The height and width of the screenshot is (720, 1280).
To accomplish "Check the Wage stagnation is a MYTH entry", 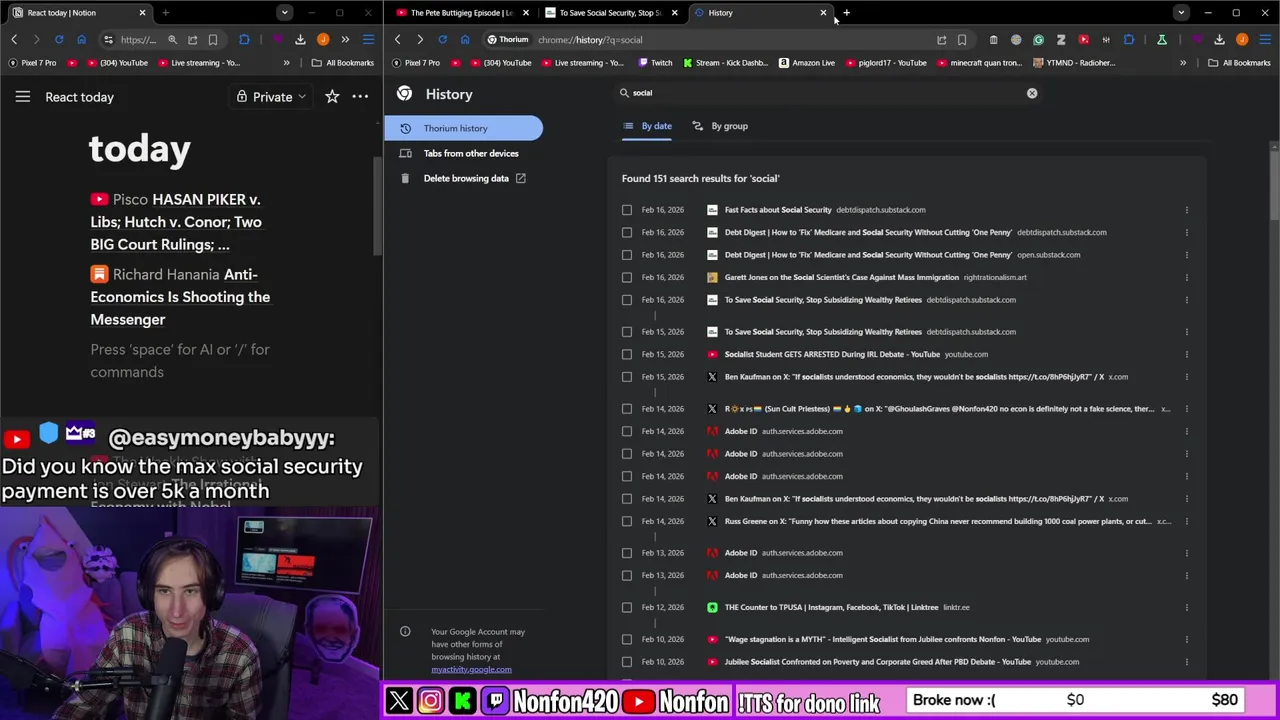I will (627, 639).
